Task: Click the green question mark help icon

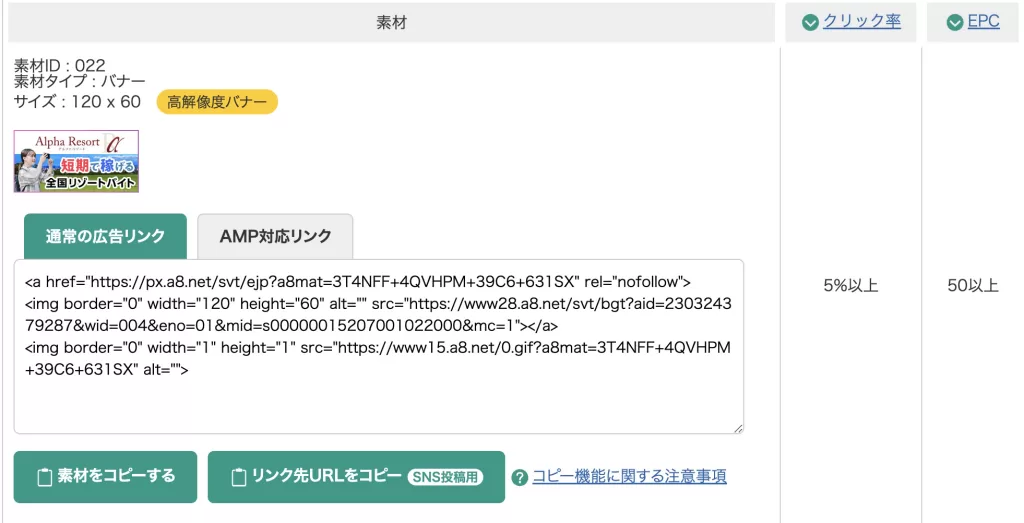Action: point(519,477)
